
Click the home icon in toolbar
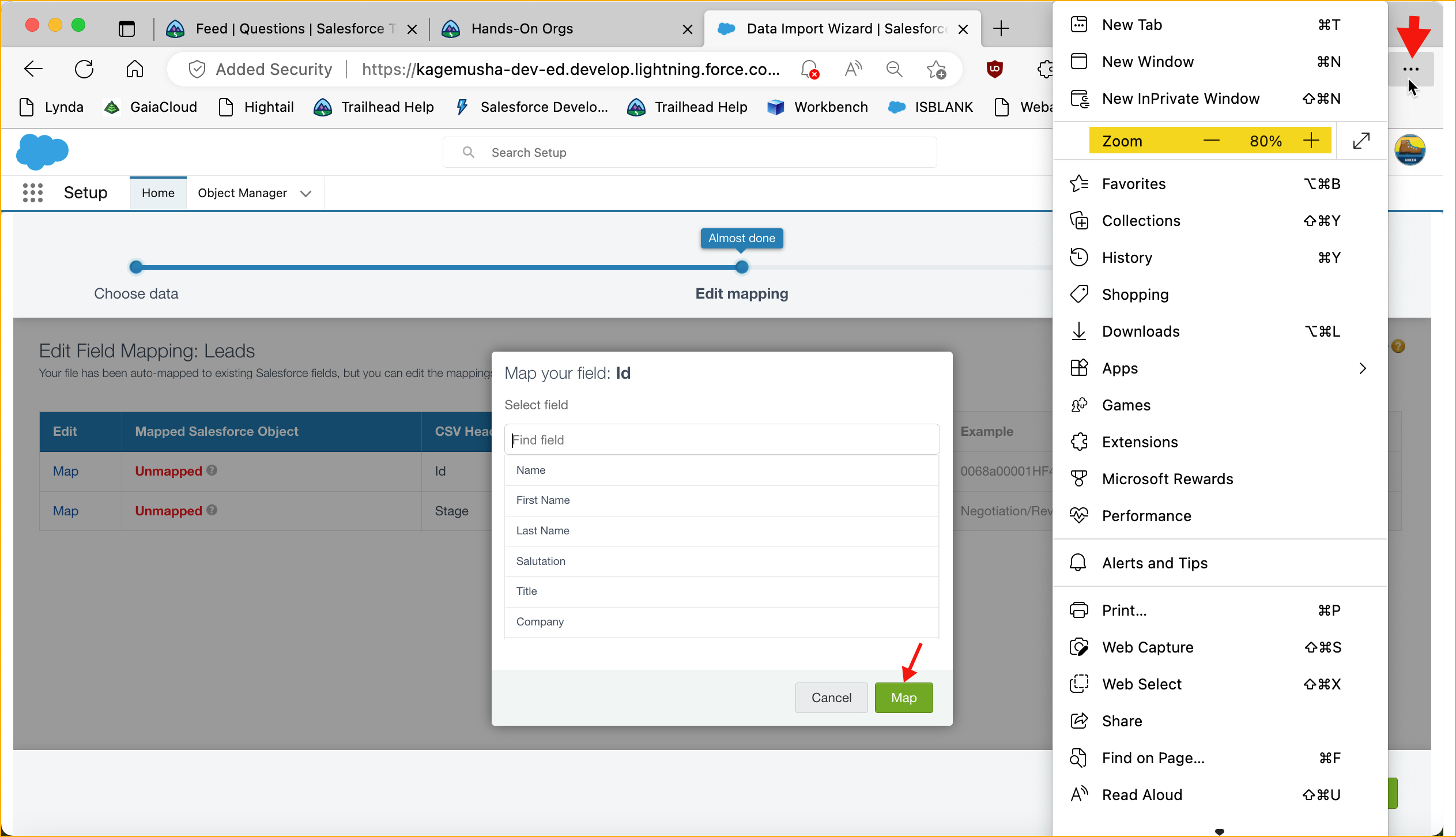[x=134, y=69]
